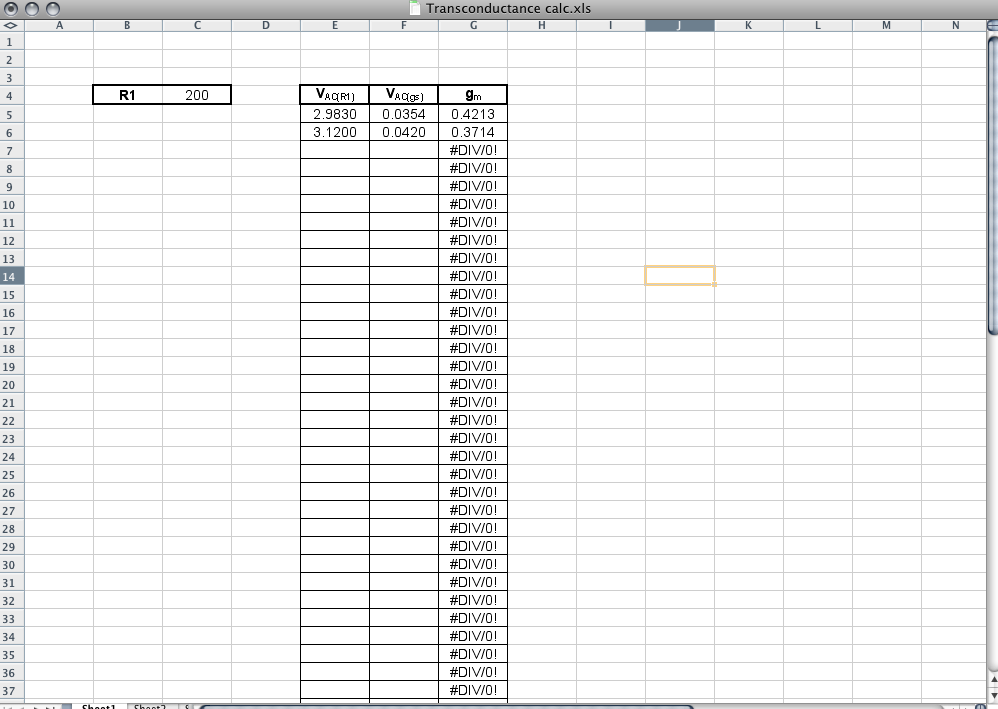Select column I header
The height and width of the screenshot is (709, 998).
(611, 25)
